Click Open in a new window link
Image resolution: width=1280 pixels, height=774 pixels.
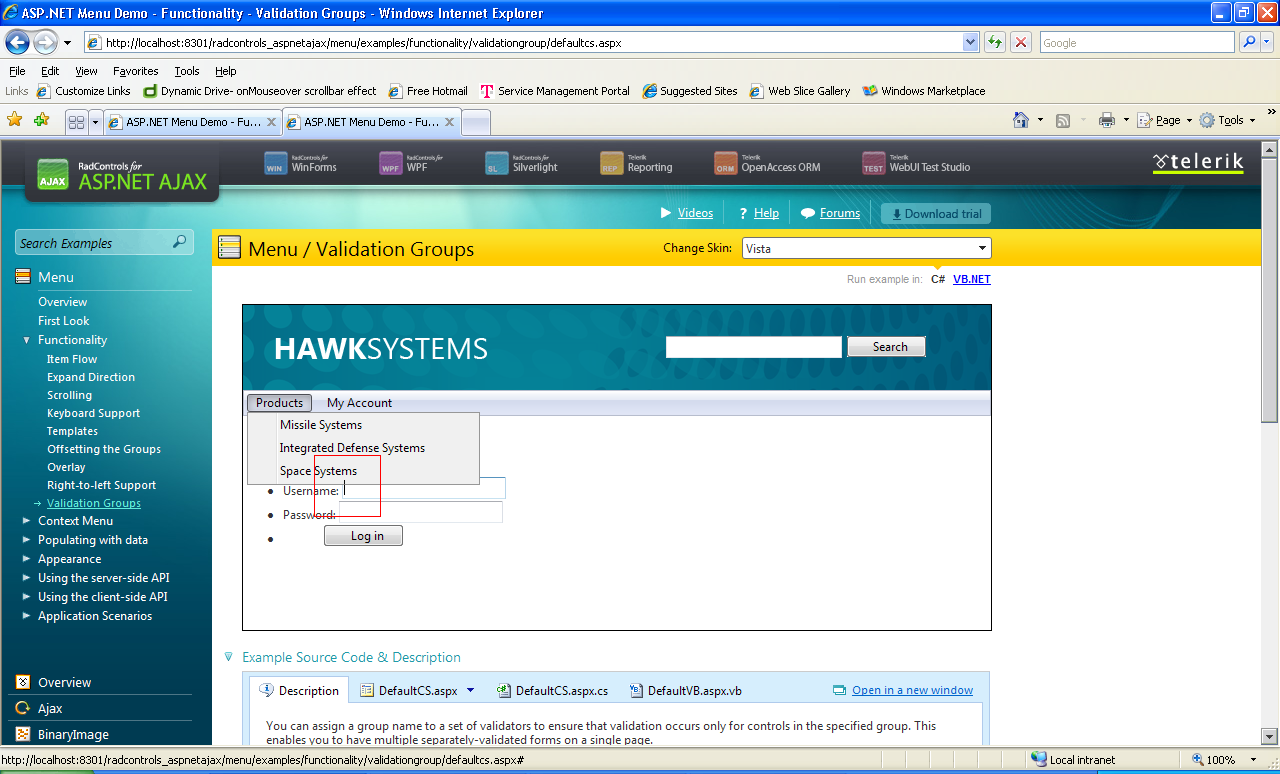pos(912,690)
